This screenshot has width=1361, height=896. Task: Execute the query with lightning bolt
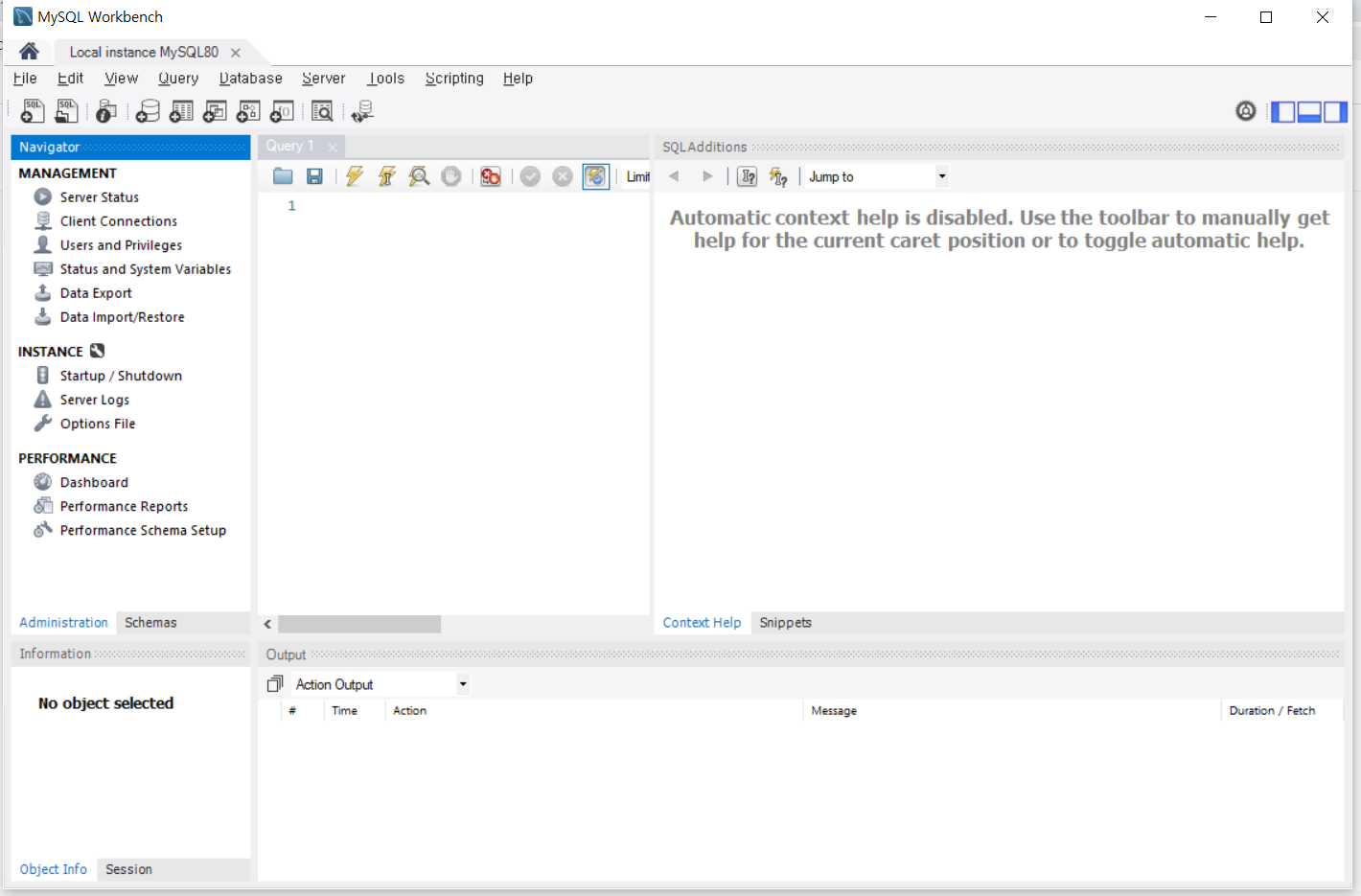click(x=355, y=176)
